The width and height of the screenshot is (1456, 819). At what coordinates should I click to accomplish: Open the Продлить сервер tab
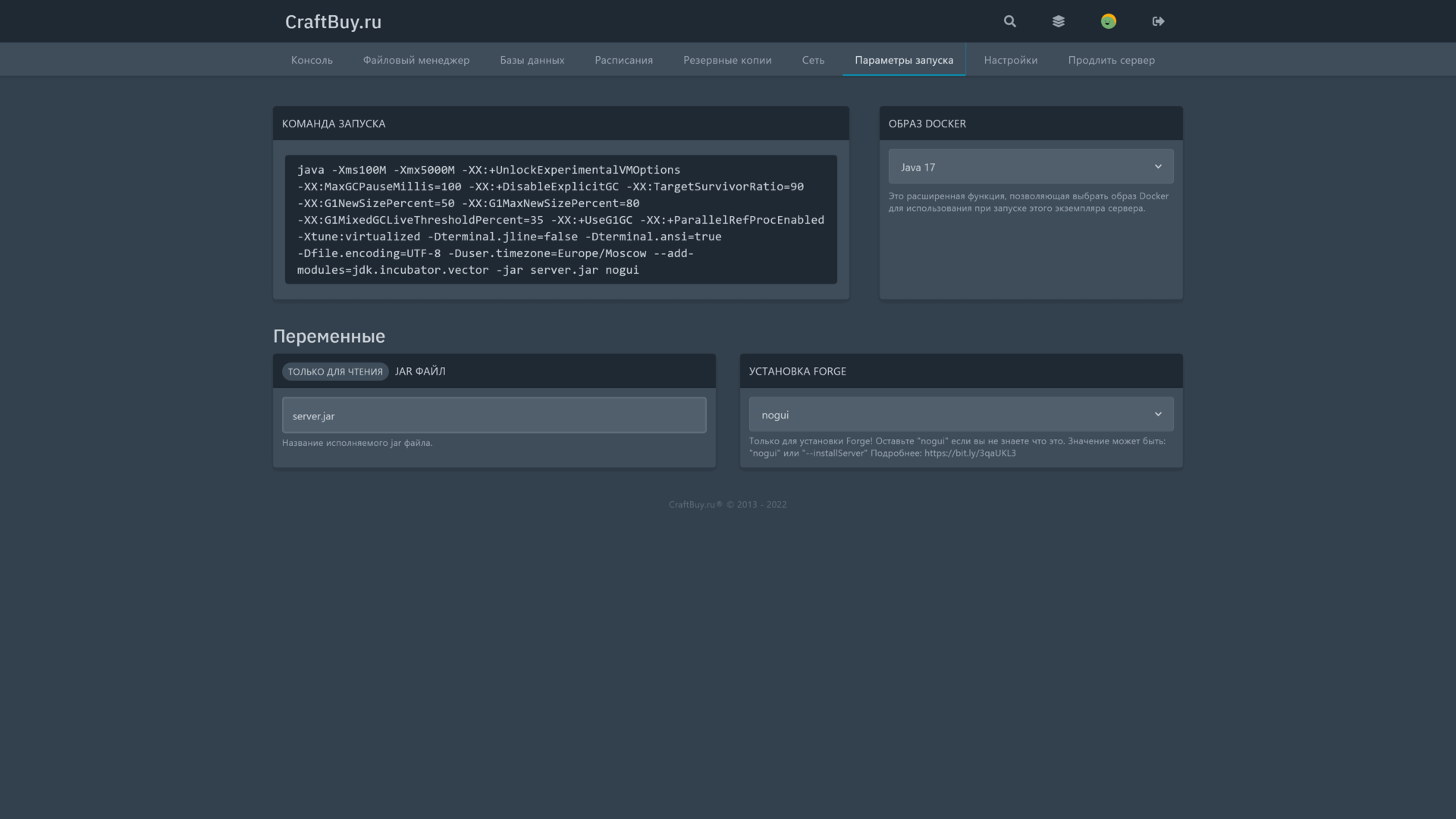click(x=1112, y=60)
